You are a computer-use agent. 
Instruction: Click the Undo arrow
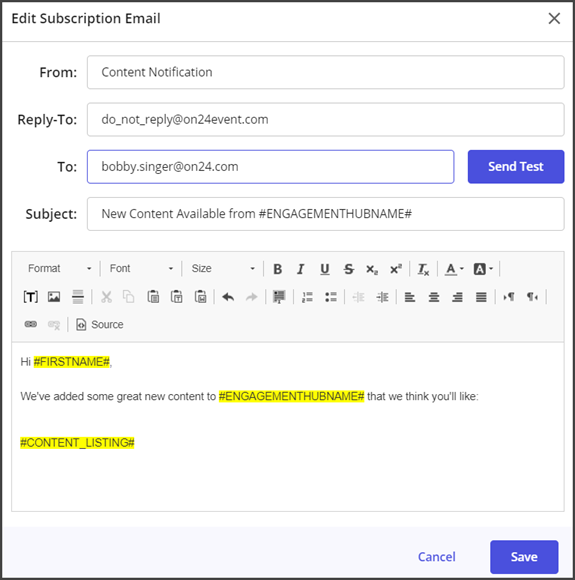point(228,297)
